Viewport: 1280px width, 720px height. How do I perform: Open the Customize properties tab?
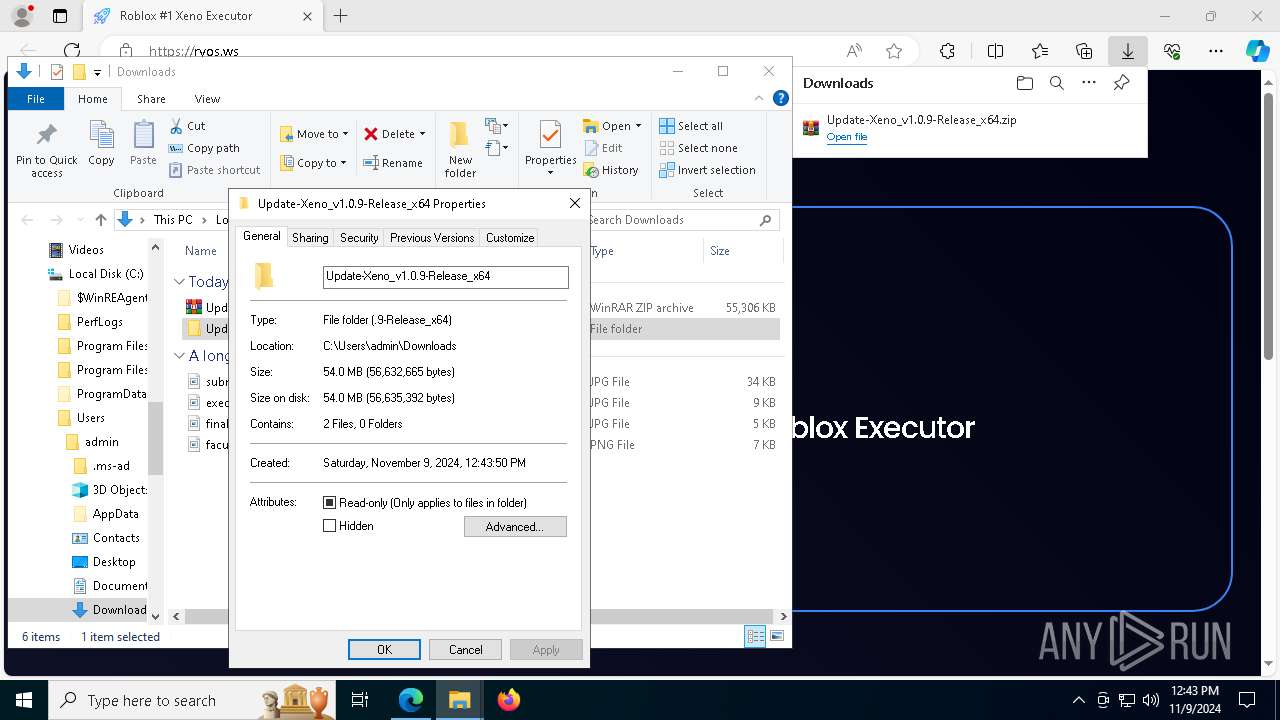[510, 238]
